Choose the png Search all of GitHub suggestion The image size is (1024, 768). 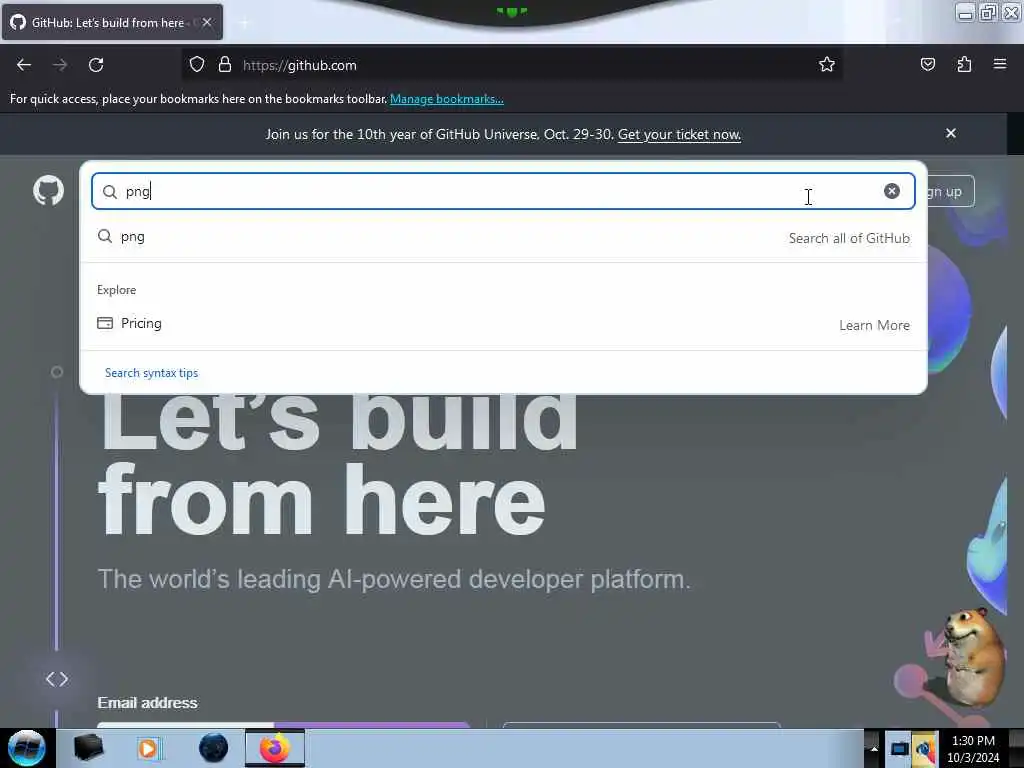coord(503,237)
